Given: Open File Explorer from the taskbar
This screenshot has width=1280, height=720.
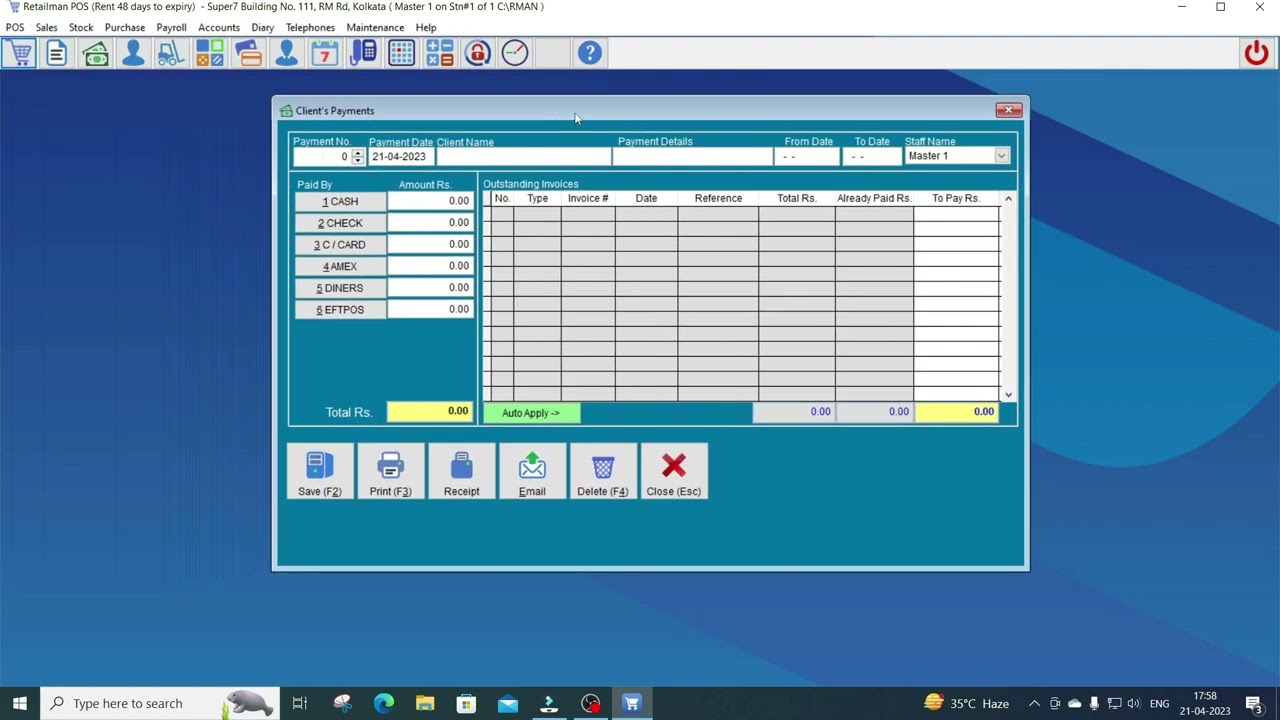Looking at the screenshot, I should coord(425,703).
